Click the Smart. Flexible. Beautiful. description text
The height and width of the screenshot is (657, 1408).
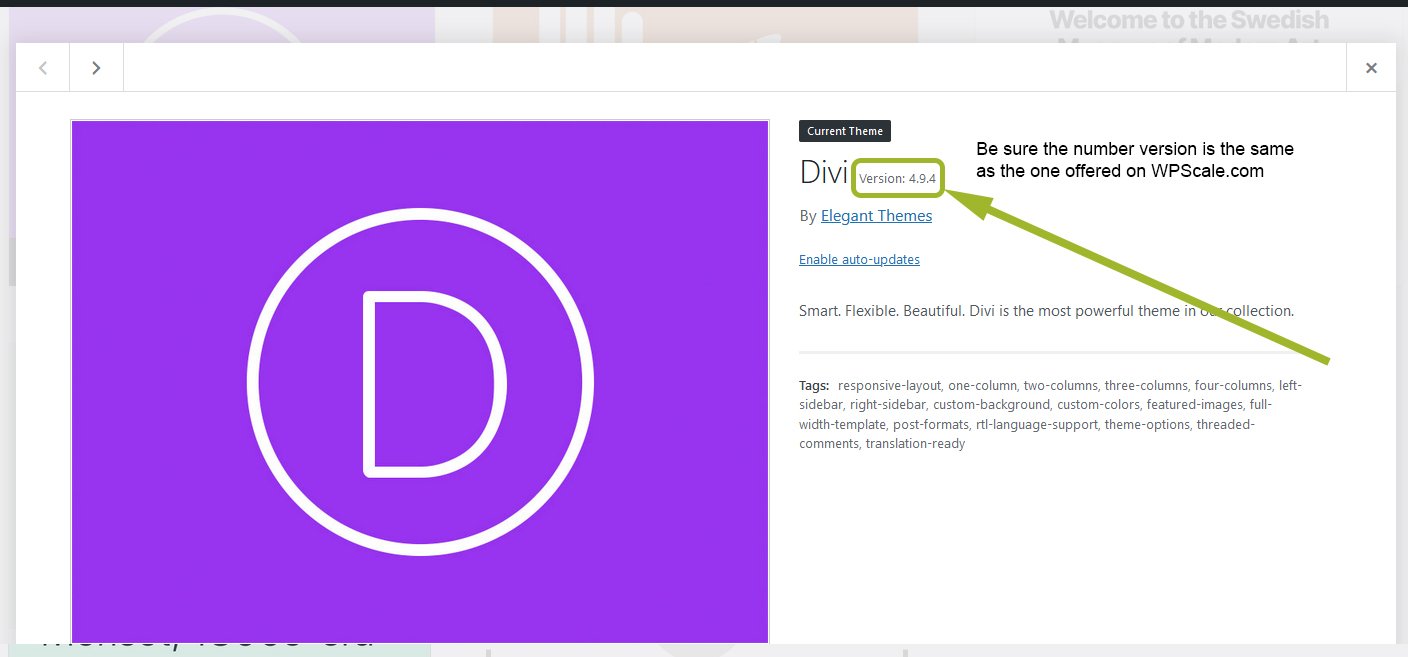(x=1046, y=311)
